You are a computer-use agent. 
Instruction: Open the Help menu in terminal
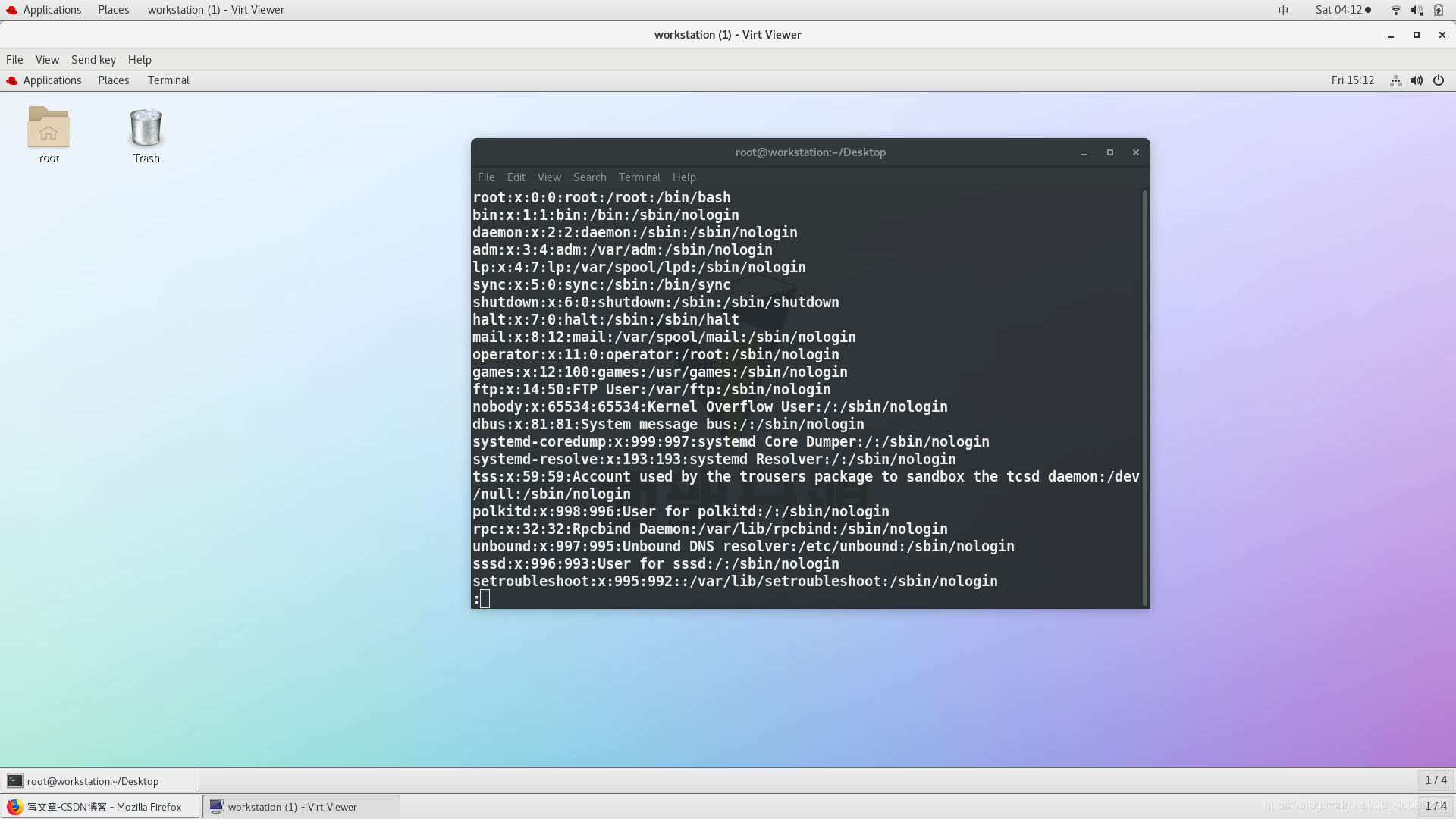[x=684, y=177]
